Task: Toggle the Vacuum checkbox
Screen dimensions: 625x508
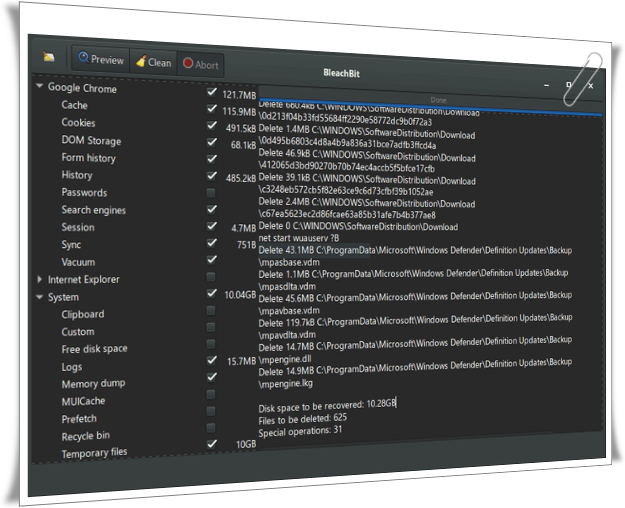Action: pyautogui.click(x=211, y=260)
